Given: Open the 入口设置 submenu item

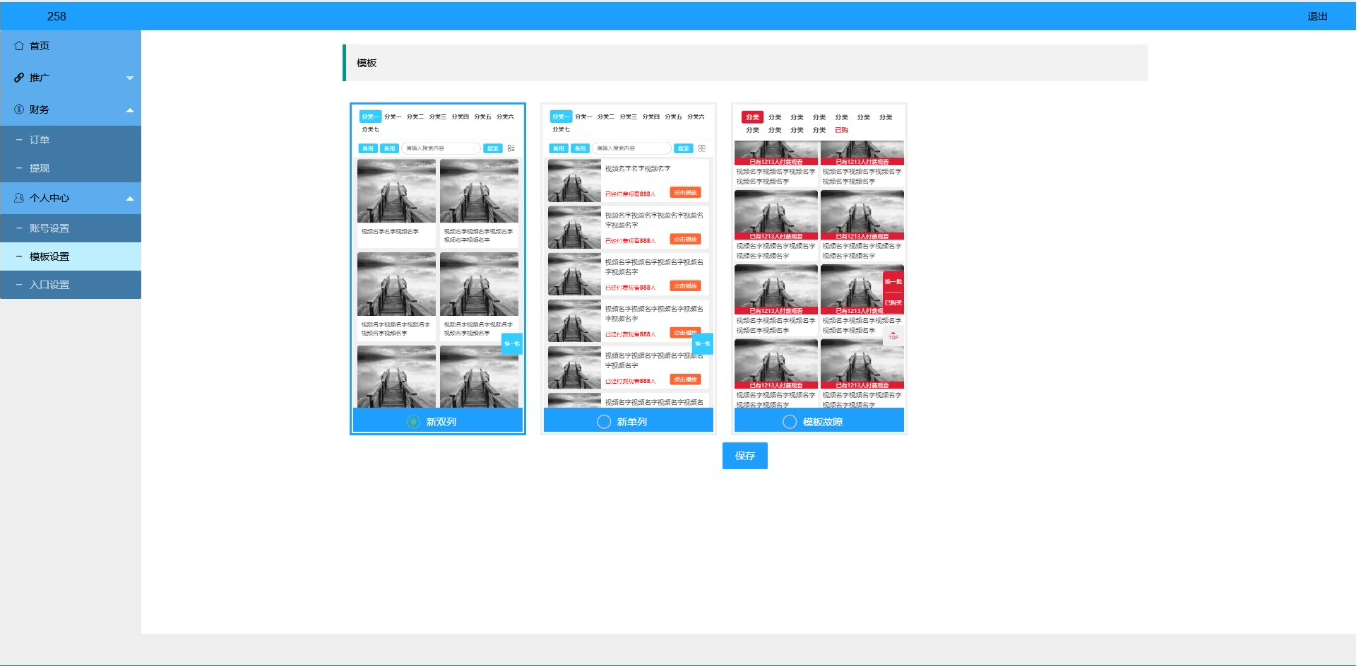Looking at the screenshot, I should coord(49,285).
